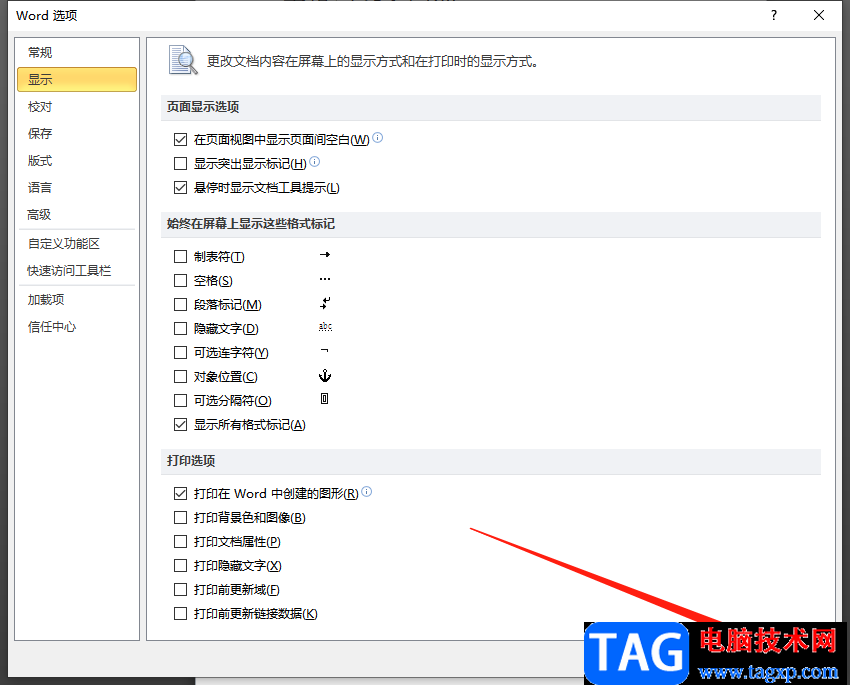Enable 打印前更新链接数据 checkbox

tap(181, 613)
